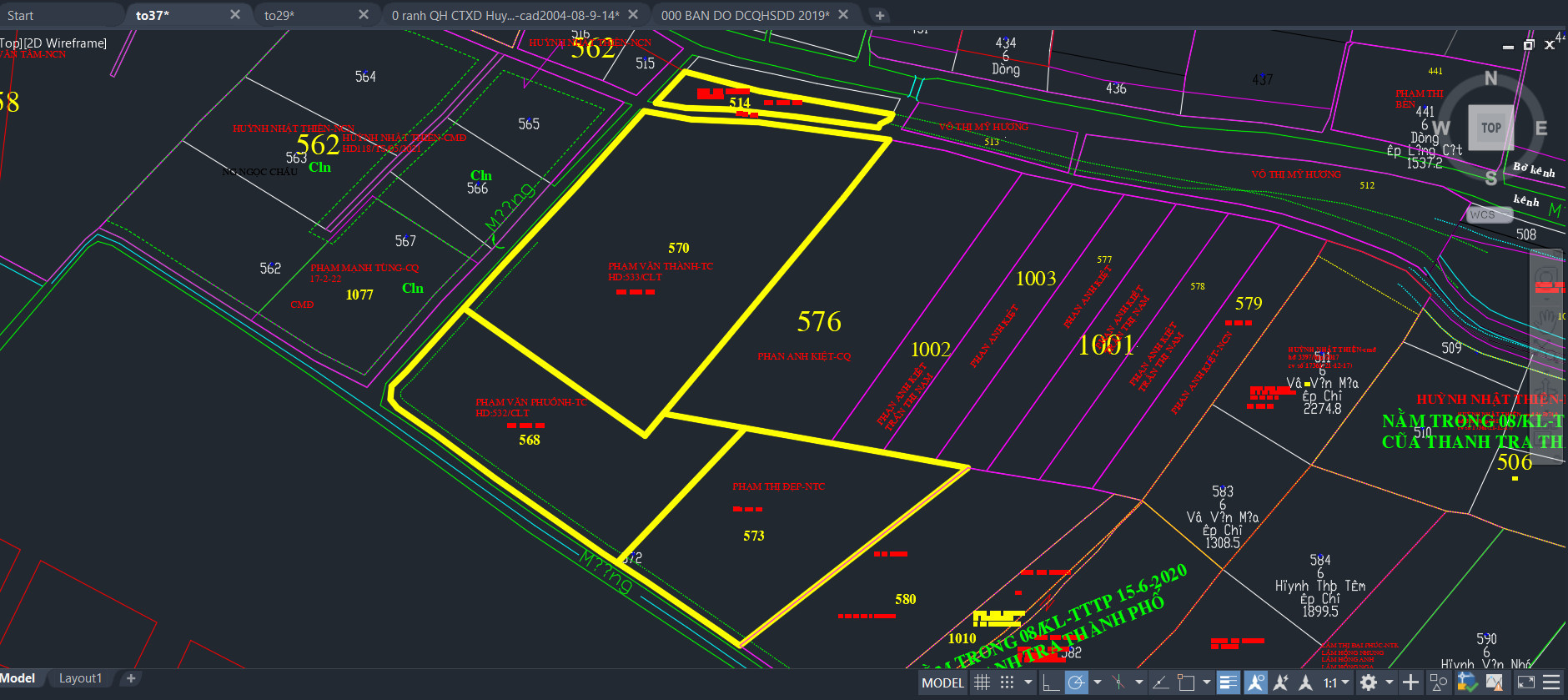
Task: Close the 000 BAN DO DCQHSDD 2019 tab
Action: pos(843,15)
